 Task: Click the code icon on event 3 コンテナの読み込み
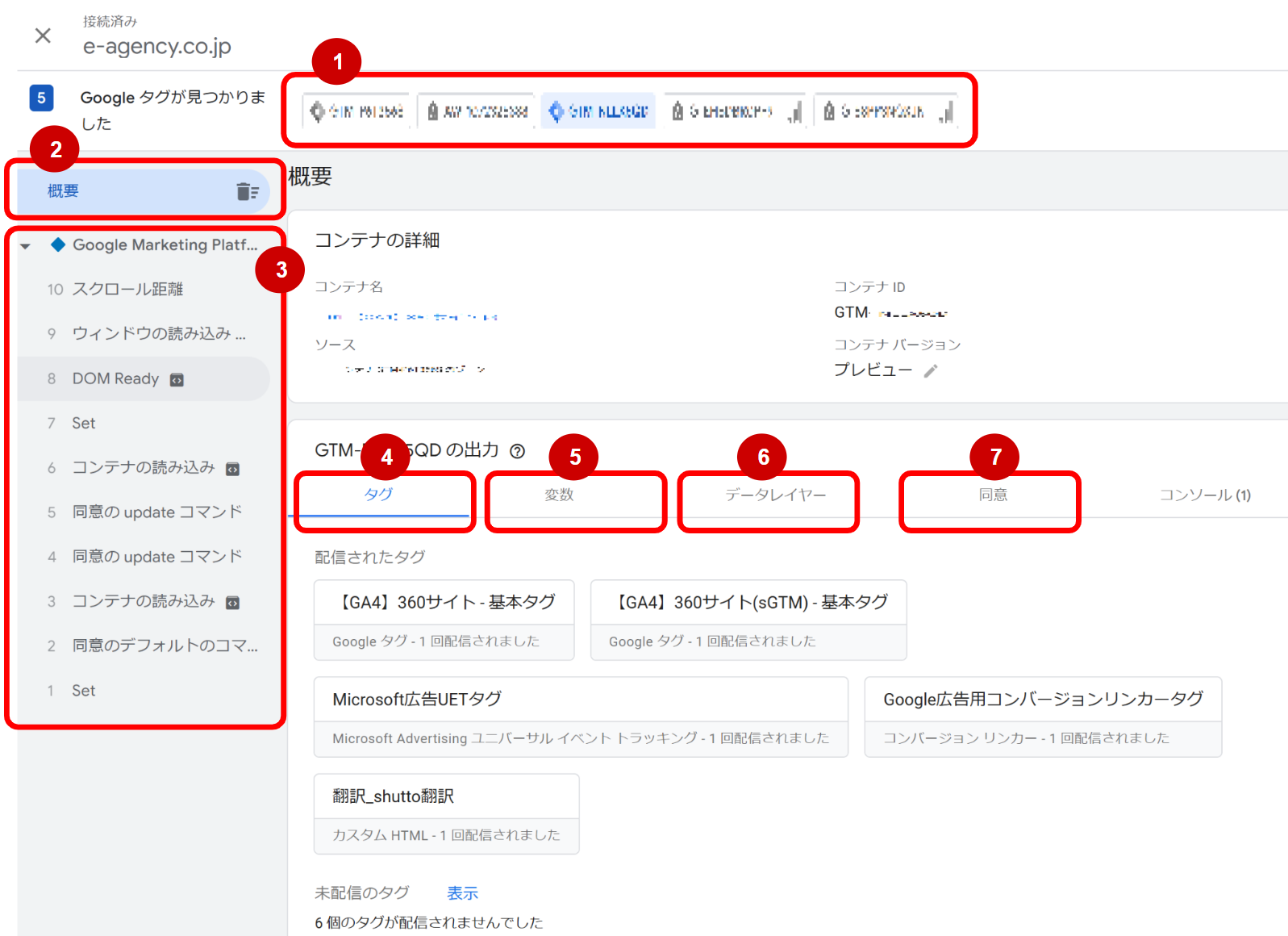click(x=232, y=603)
